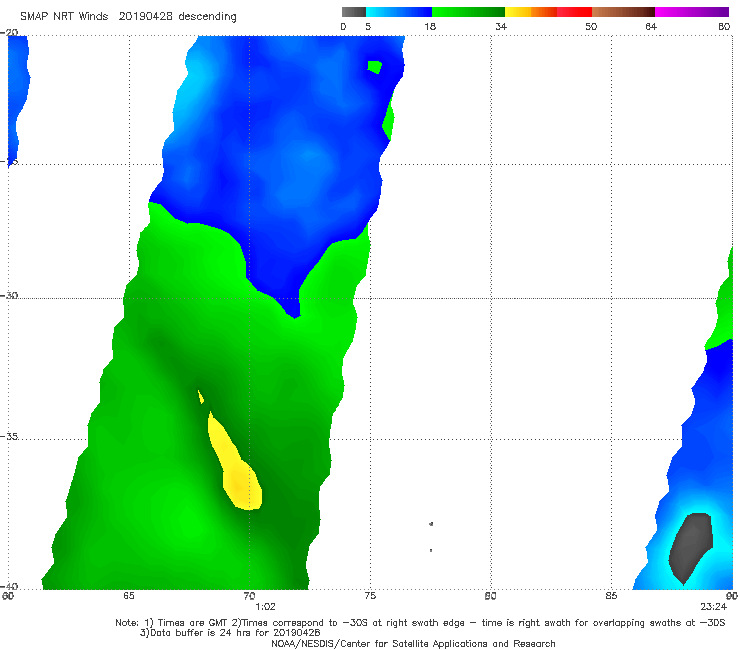740x650 pixels.
Task: Click the color bar label '64'
Action: 651,26
